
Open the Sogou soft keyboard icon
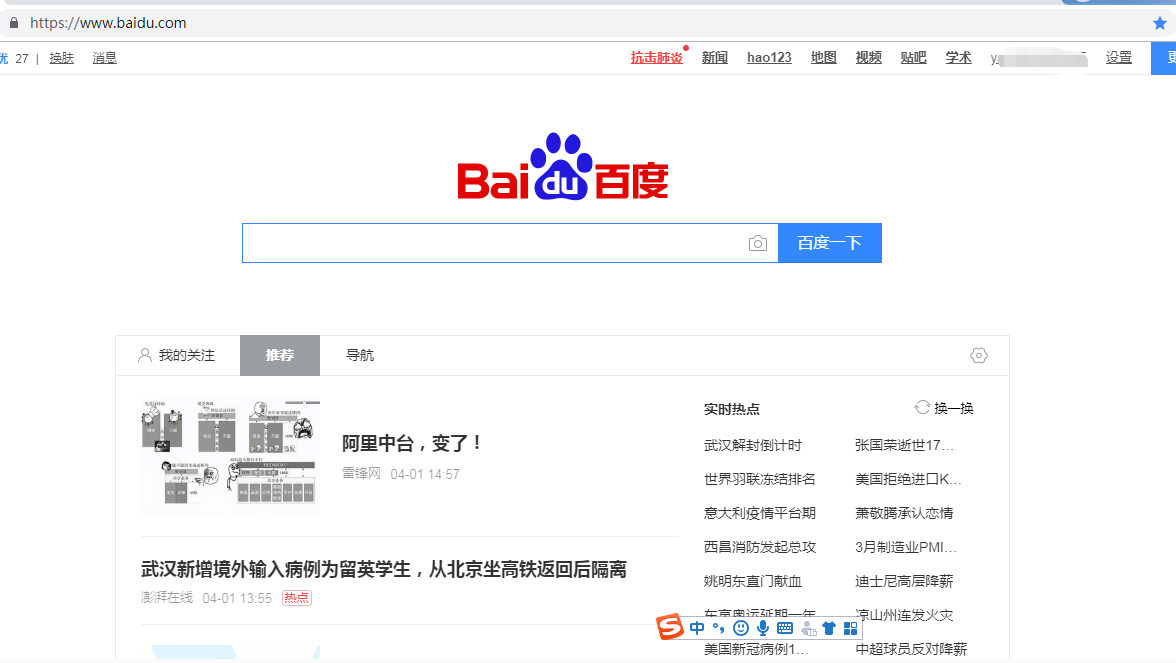[785, 628]
